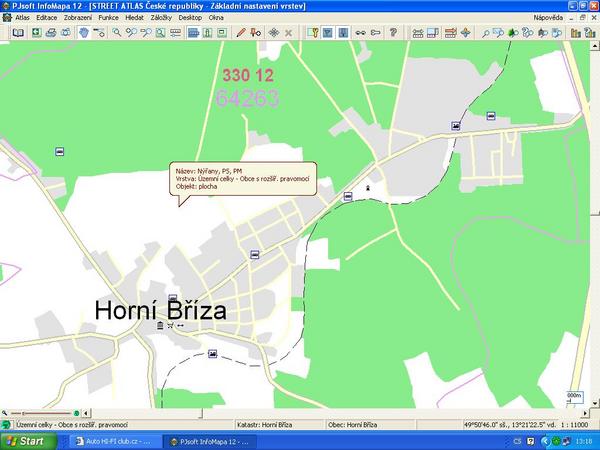Click the route planning toolbar icon
Screen dimensions: 600x450
click(x=418, y=33)
